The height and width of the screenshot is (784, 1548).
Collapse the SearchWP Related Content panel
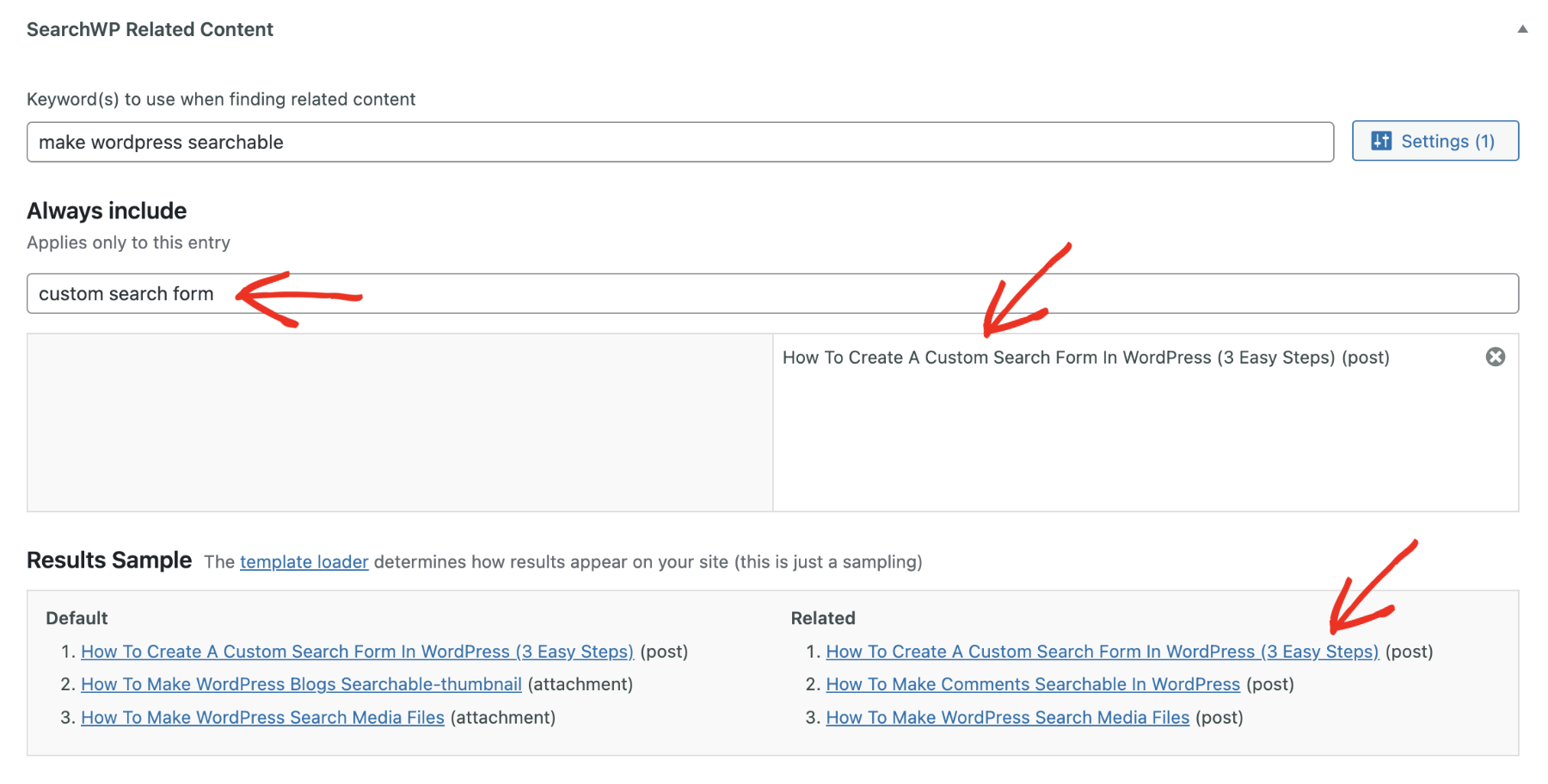click(x=1522, y=29)
